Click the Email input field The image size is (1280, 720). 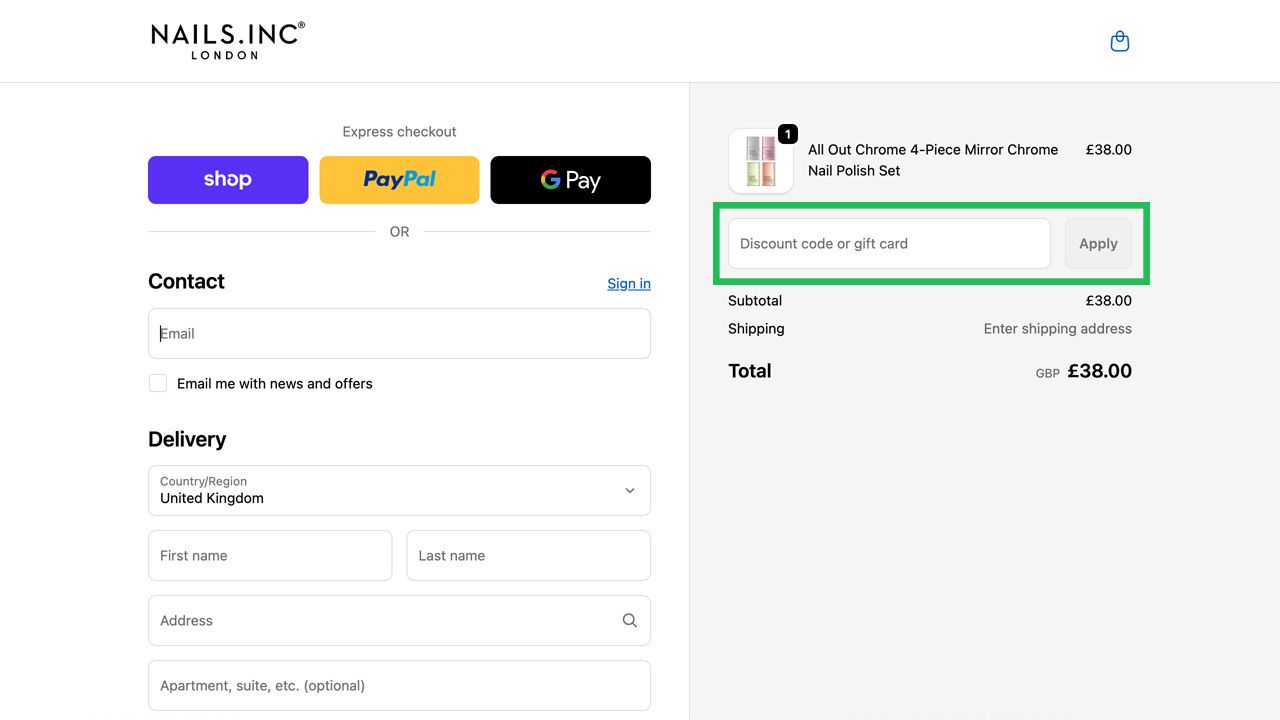point(399,333)
